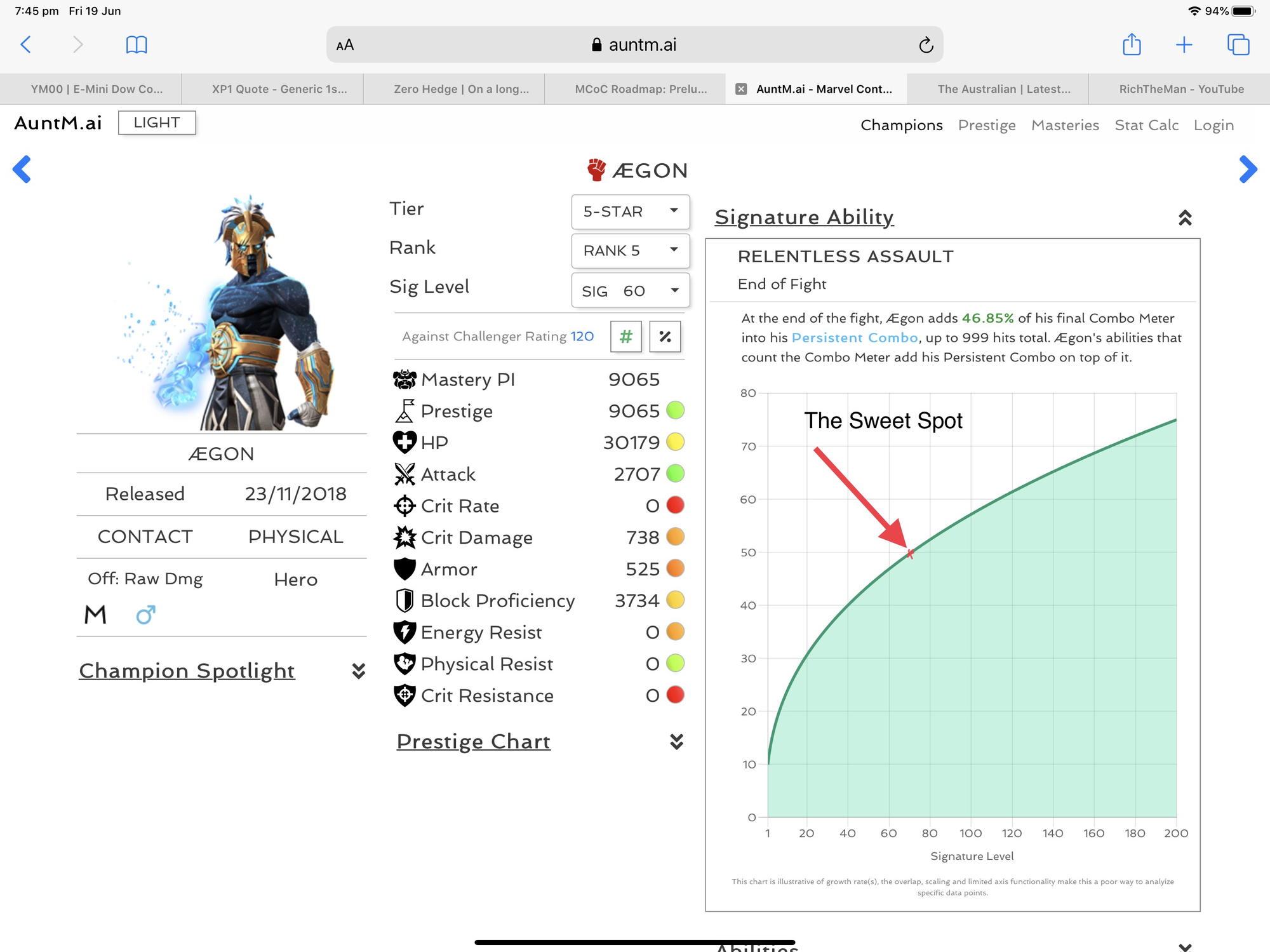The height and width of the screenshot is (952, 1270).
Task: Click the red fist class icon
Action: (x=596, y=170)
